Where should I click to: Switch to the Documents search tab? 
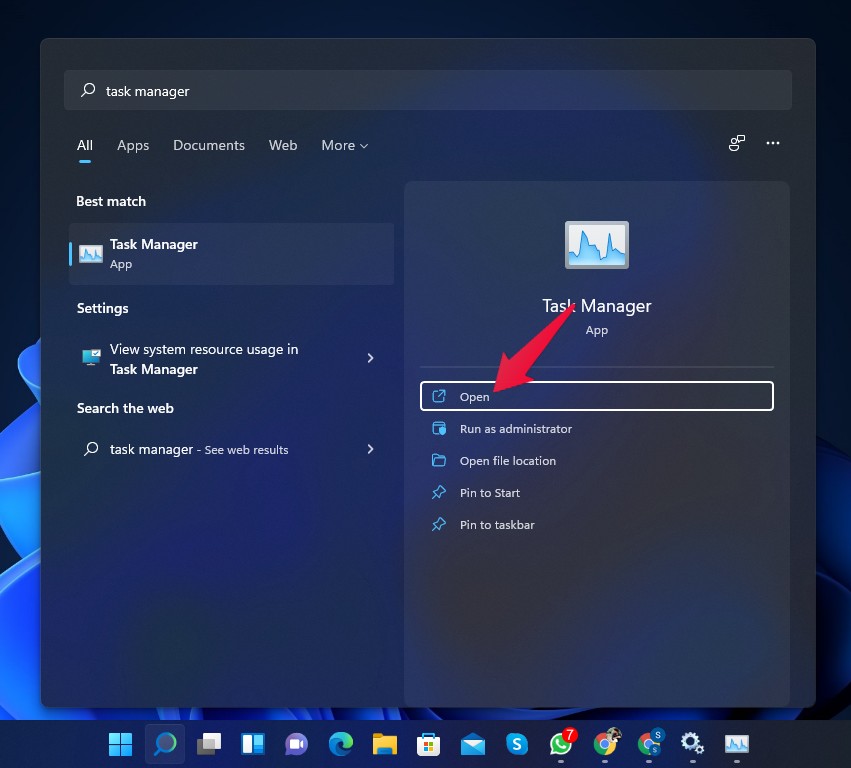click(x=208, y=145)
